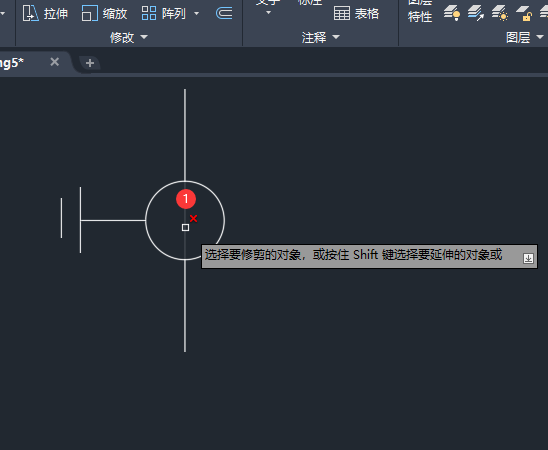548x450 pixels.
Task: Insert a 表格 (Table)
Action: tap(356, 14)
